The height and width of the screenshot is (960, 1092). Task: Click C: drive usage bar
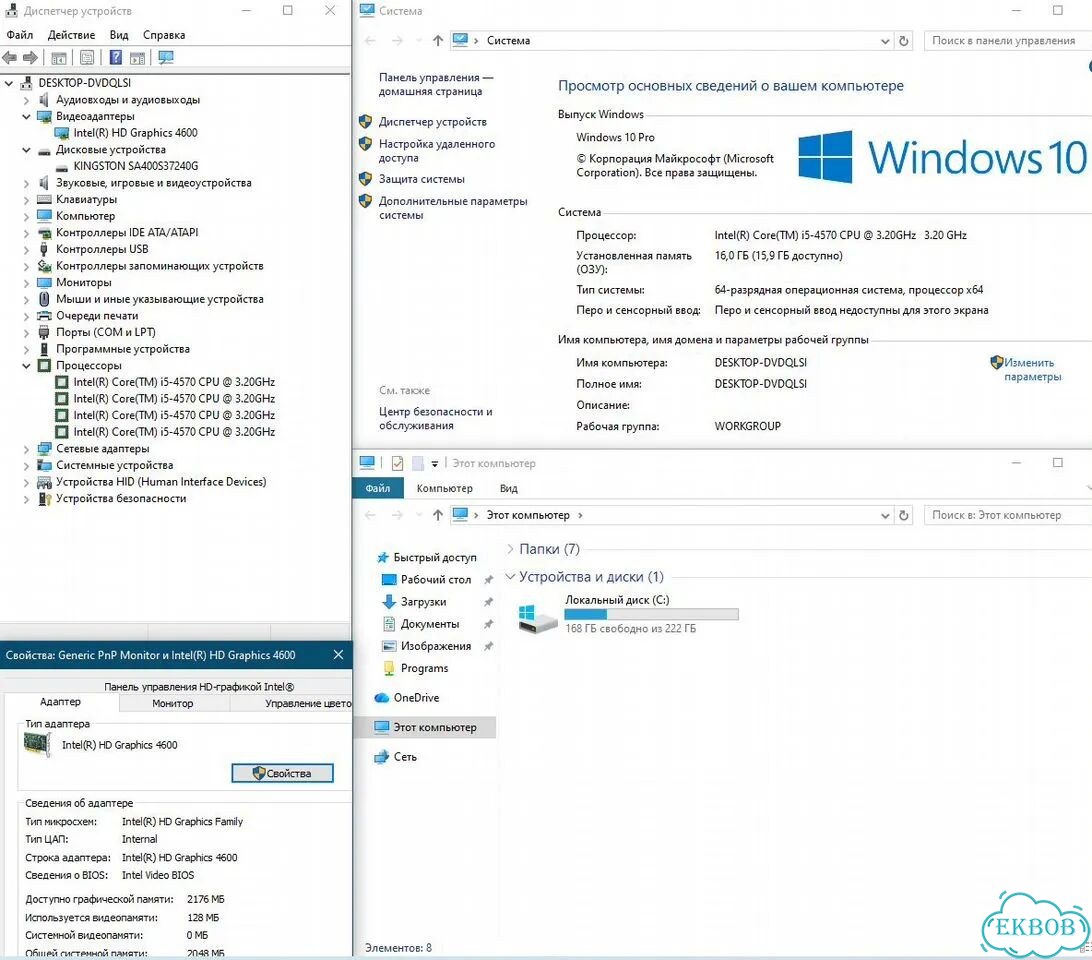coord(651,614)
